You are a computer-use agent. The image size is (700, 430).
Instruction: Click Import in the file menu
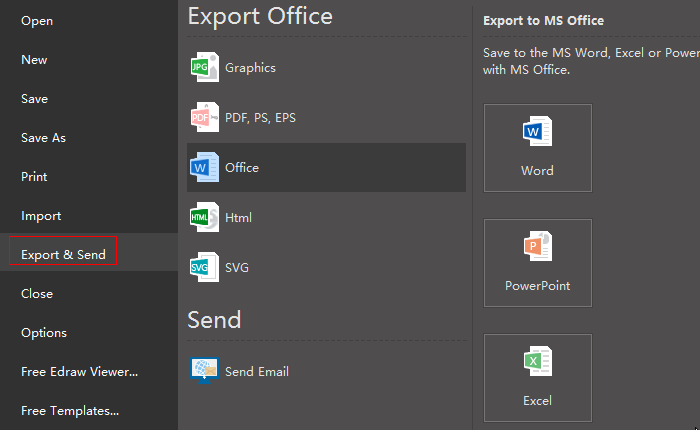pyautogui.click(x=41, y=216)
